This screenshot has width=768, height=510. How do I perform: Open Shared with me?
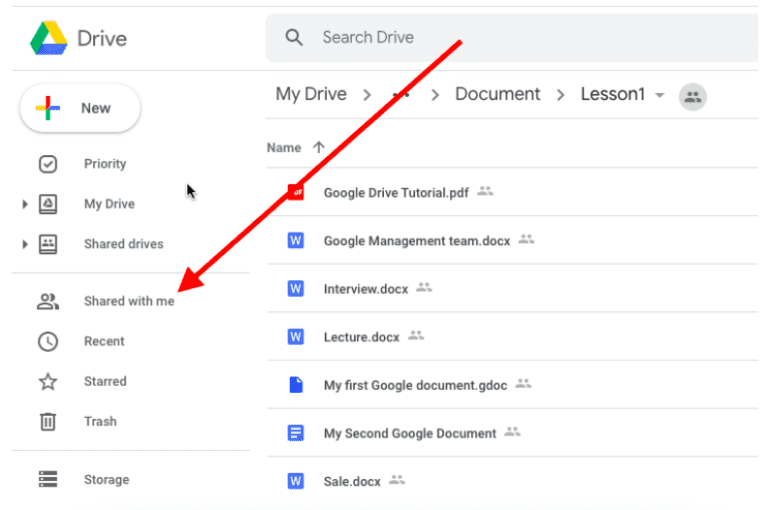(129, 301)
